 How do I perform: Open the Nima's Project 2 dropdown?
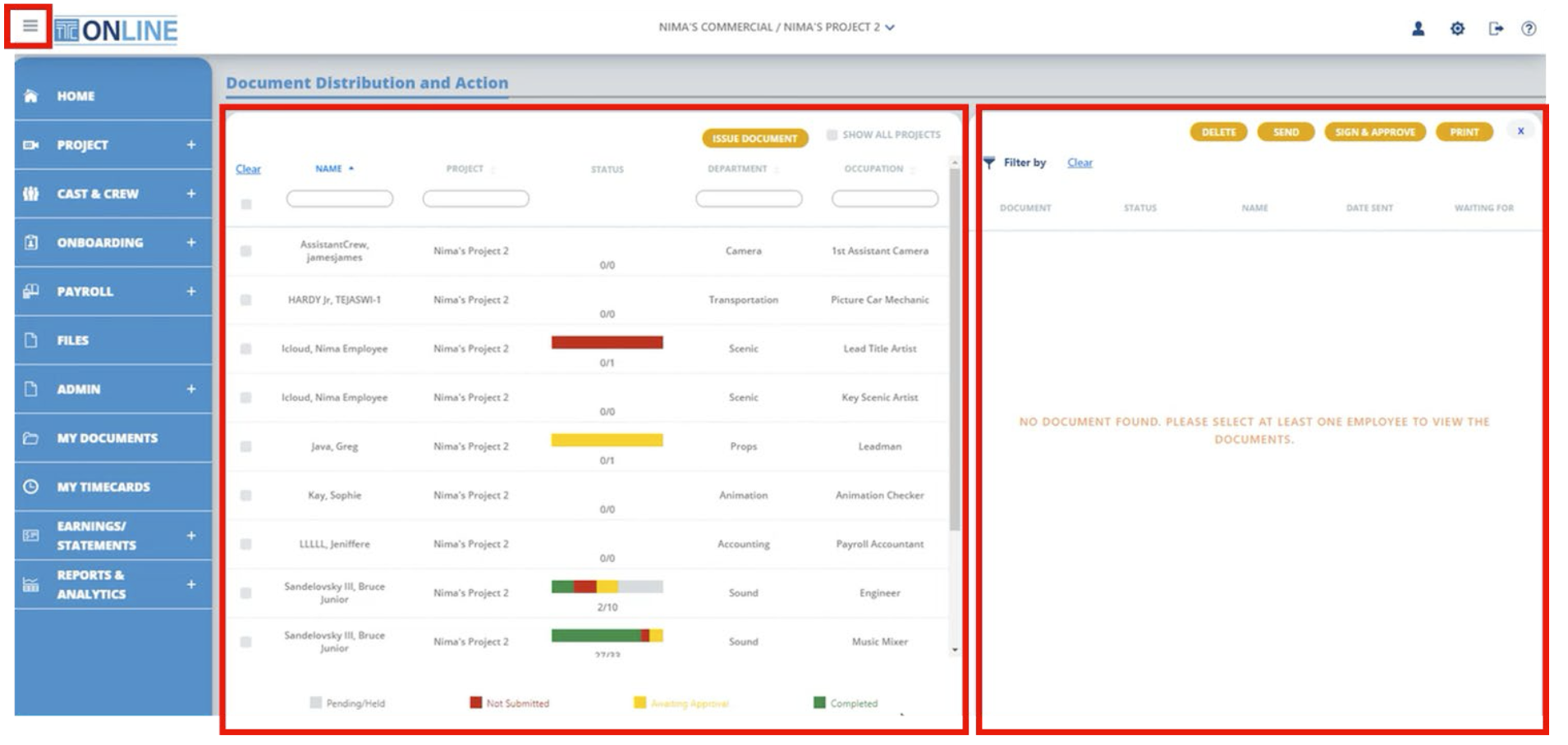click(x=777, y=27)
